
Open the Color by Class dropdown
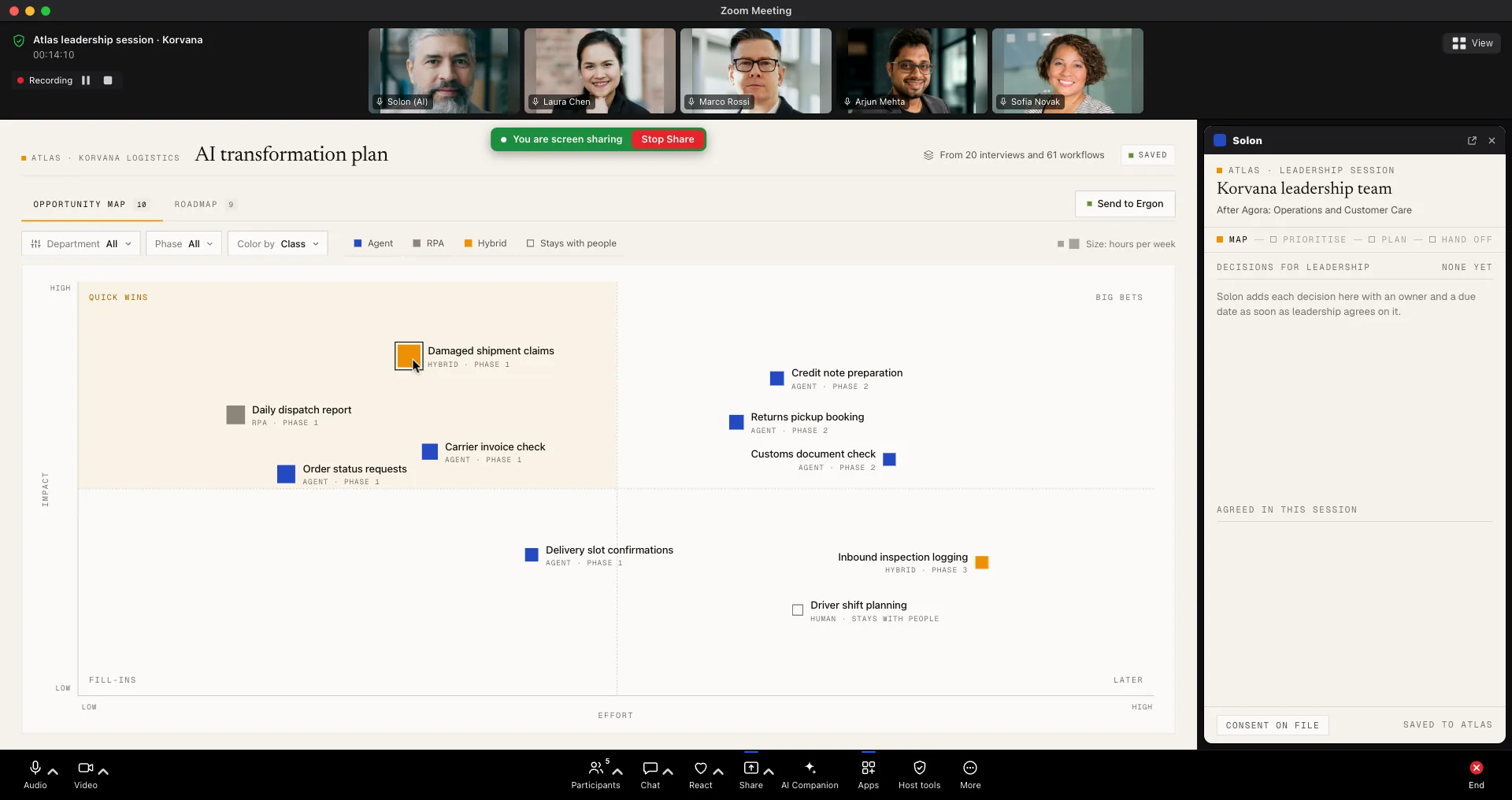[x=277, y=243]
